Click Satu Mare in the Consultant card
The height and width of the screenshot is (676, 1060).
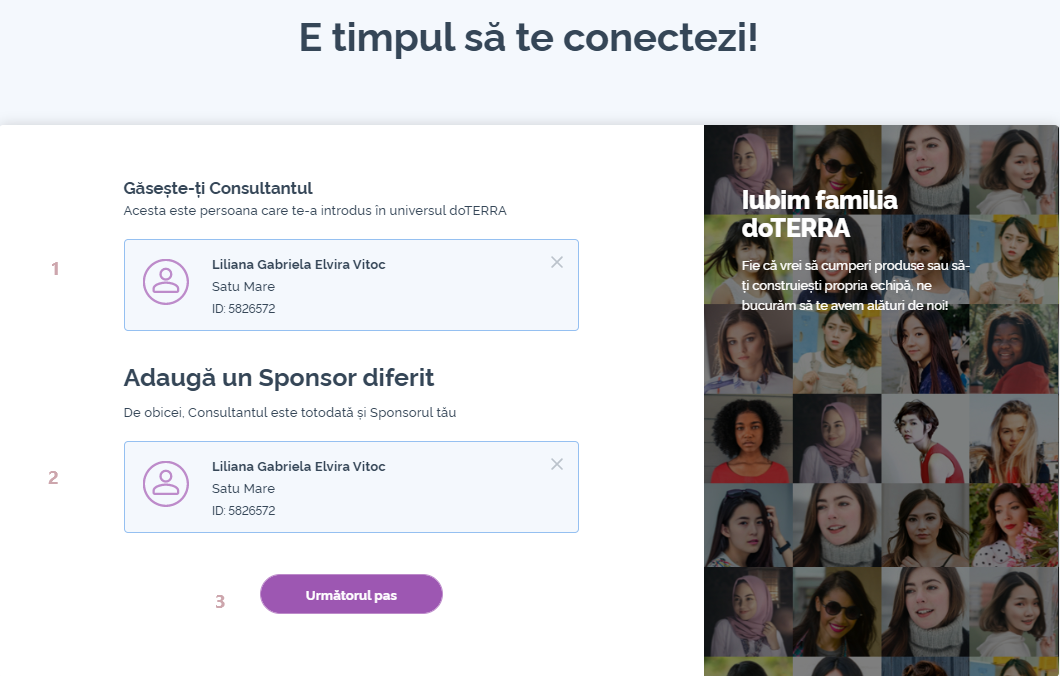coord(243,287)
